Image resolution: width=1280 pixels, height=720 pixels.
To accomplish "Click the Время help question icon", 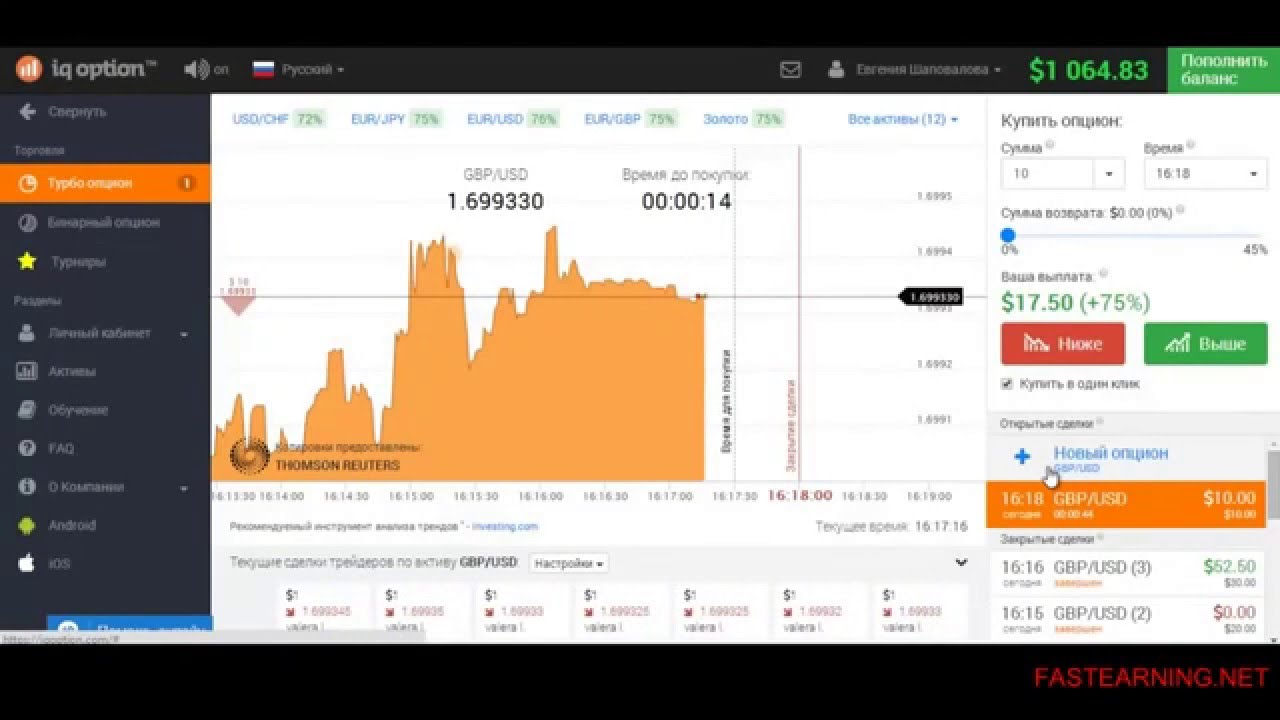I will (1191, 146).
